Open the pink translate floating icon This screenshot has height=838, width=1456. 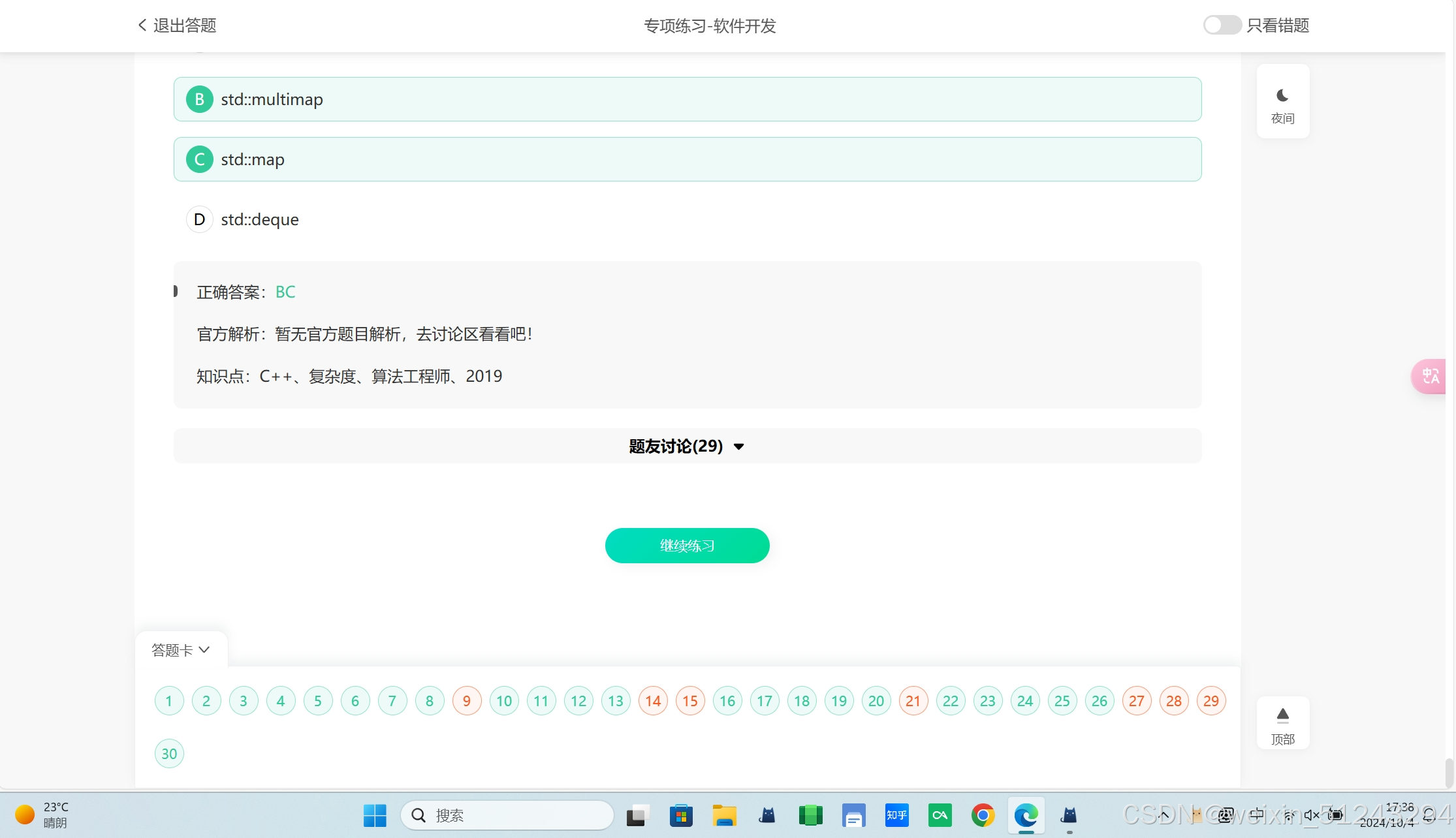coord(1430,376)
